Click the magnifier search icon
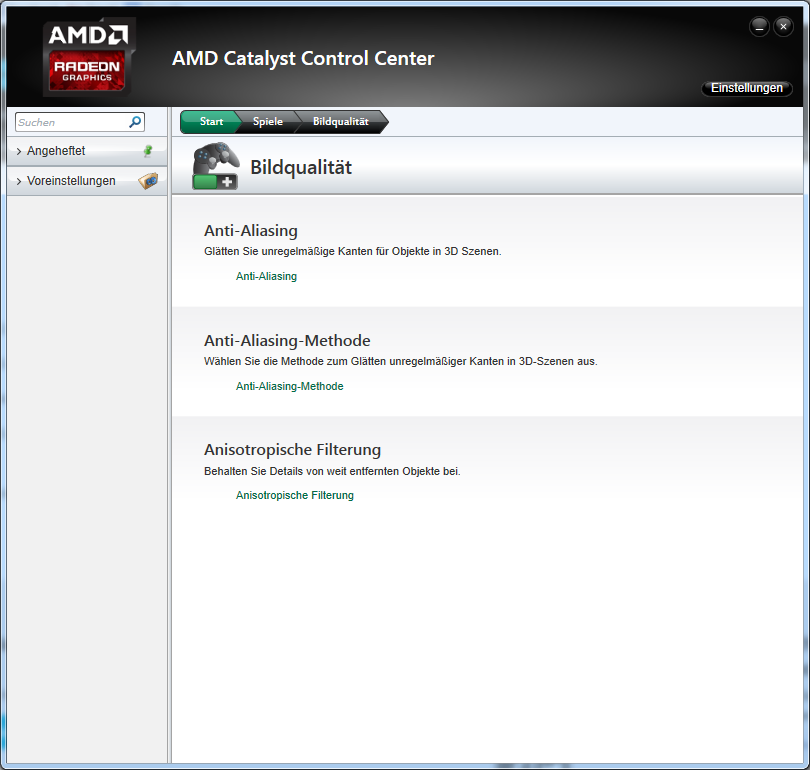The image size is (810, 770). coord(135,122)
